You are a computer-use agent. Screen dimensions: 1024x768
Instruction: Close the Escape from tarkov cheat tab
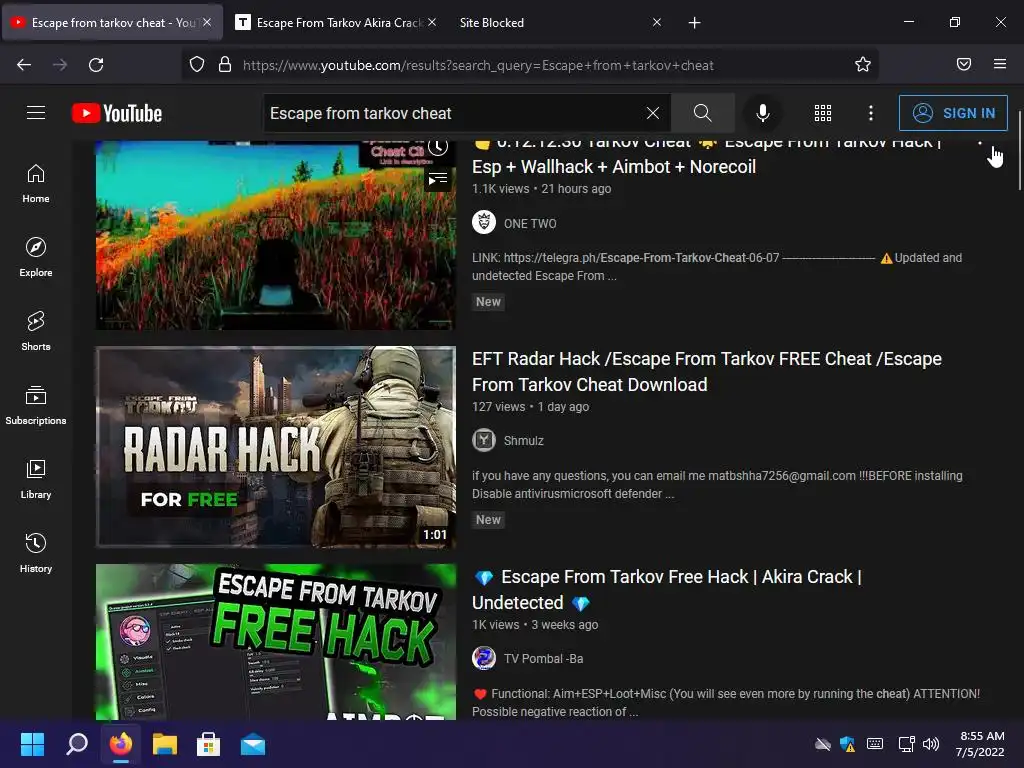pyautogui.click(x=207, y=22)
